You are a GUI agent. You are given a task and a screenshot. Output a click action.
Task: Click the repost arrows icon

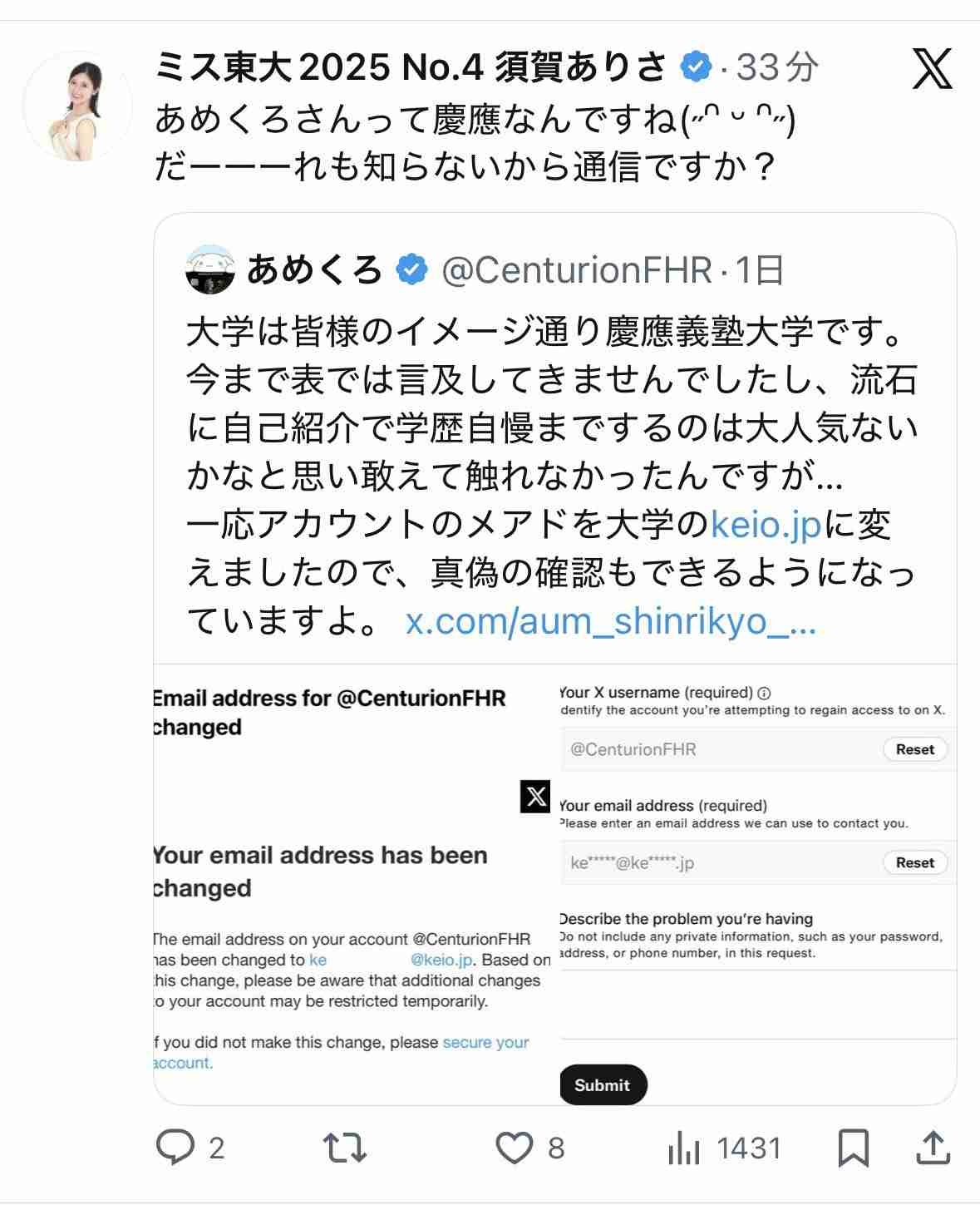tap(345, 1148)
